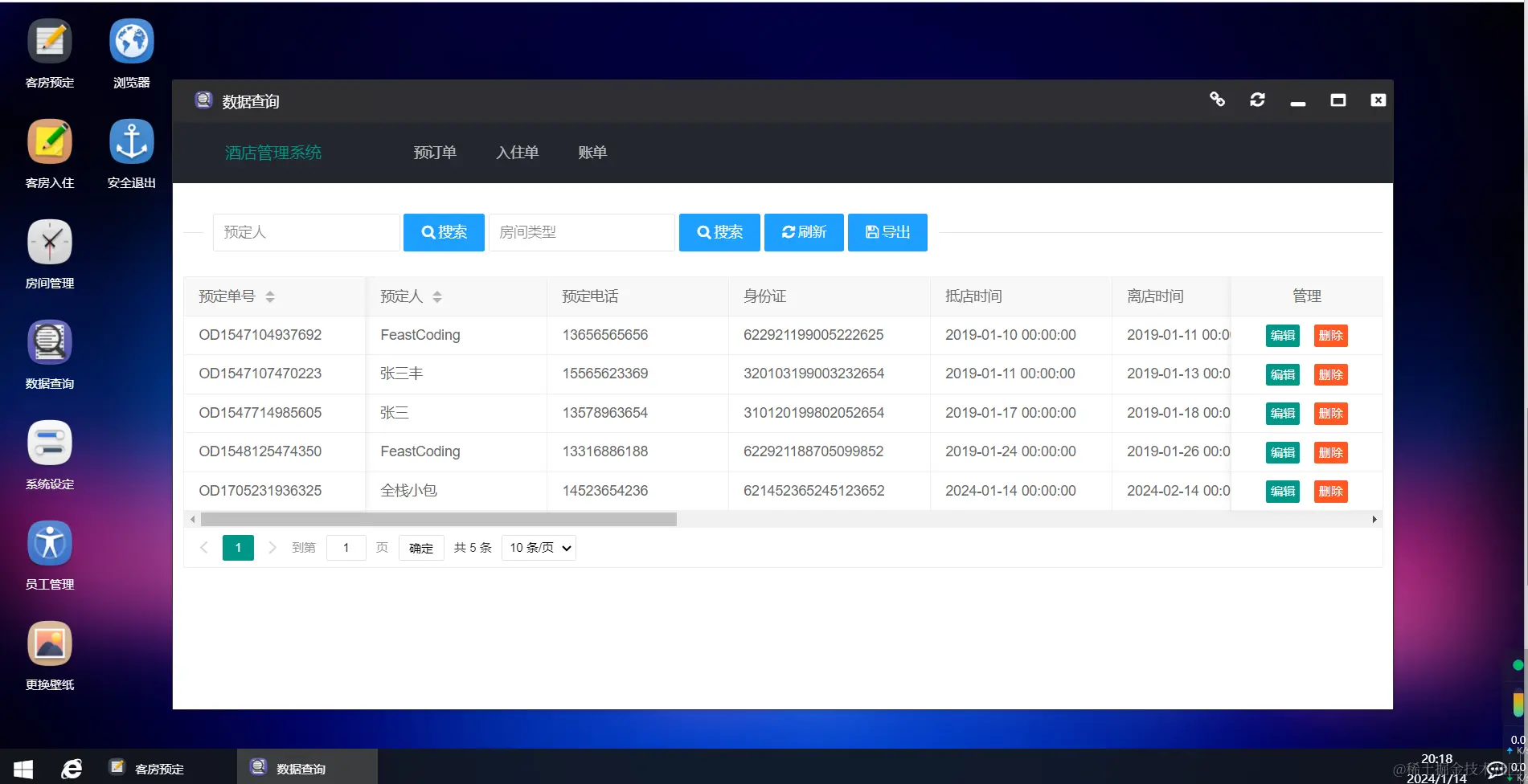Open the Windows start menu

[x=23, y=770]
